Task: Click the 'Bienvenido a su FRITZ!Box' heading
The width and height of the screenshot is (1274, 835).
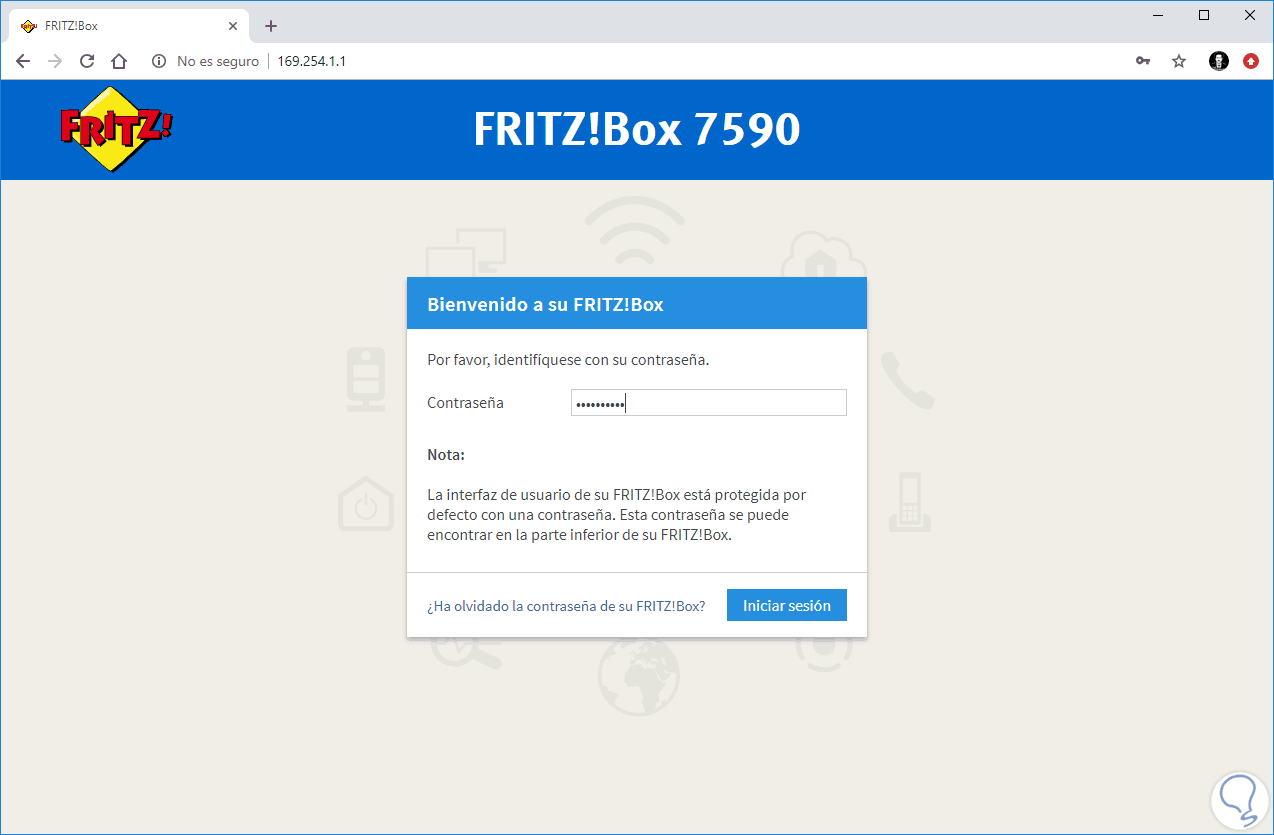Action: (x=545, y=304)
